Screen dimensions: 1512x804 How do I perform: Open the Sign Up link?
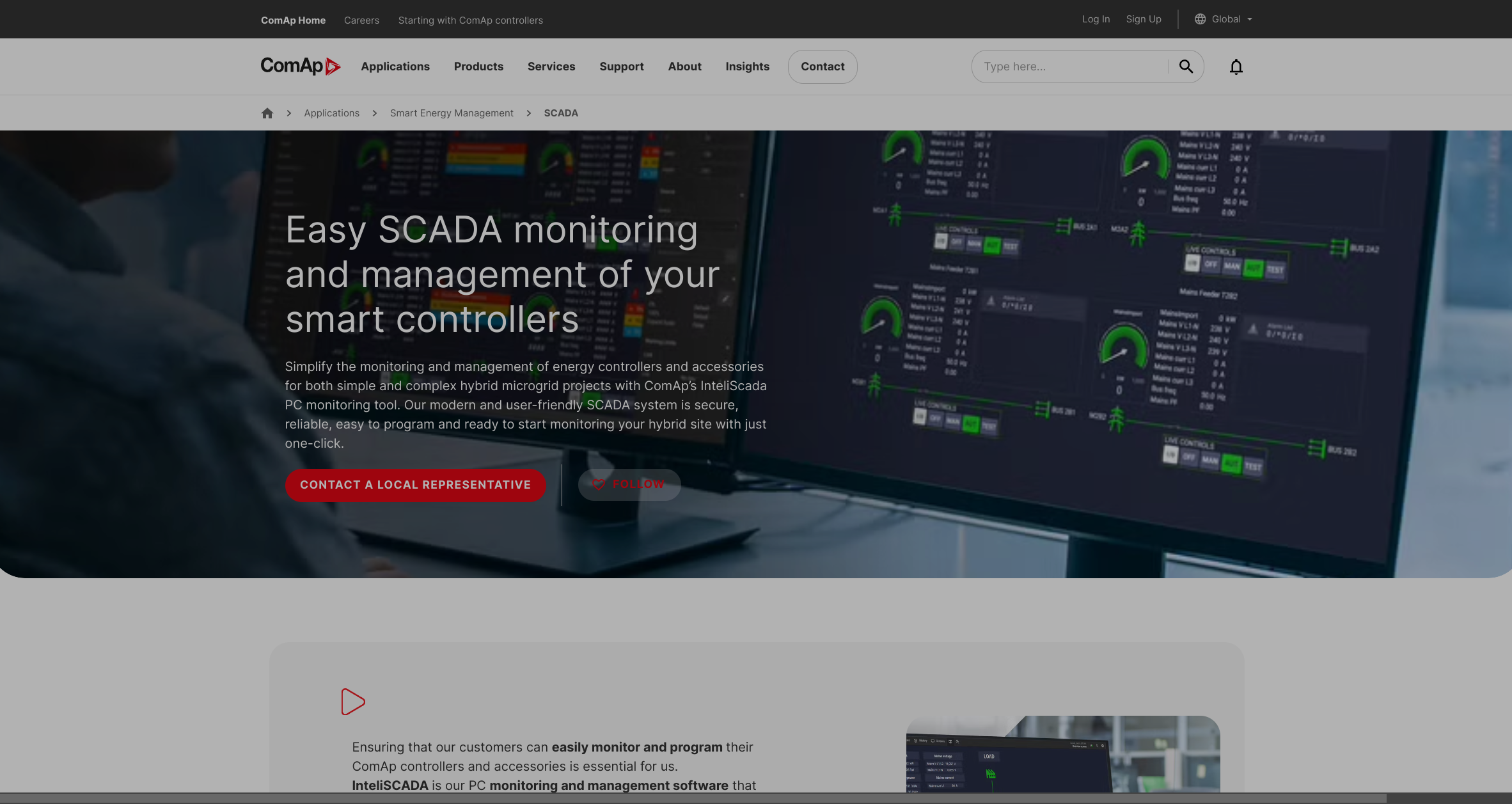click(x=1143, y=19)
